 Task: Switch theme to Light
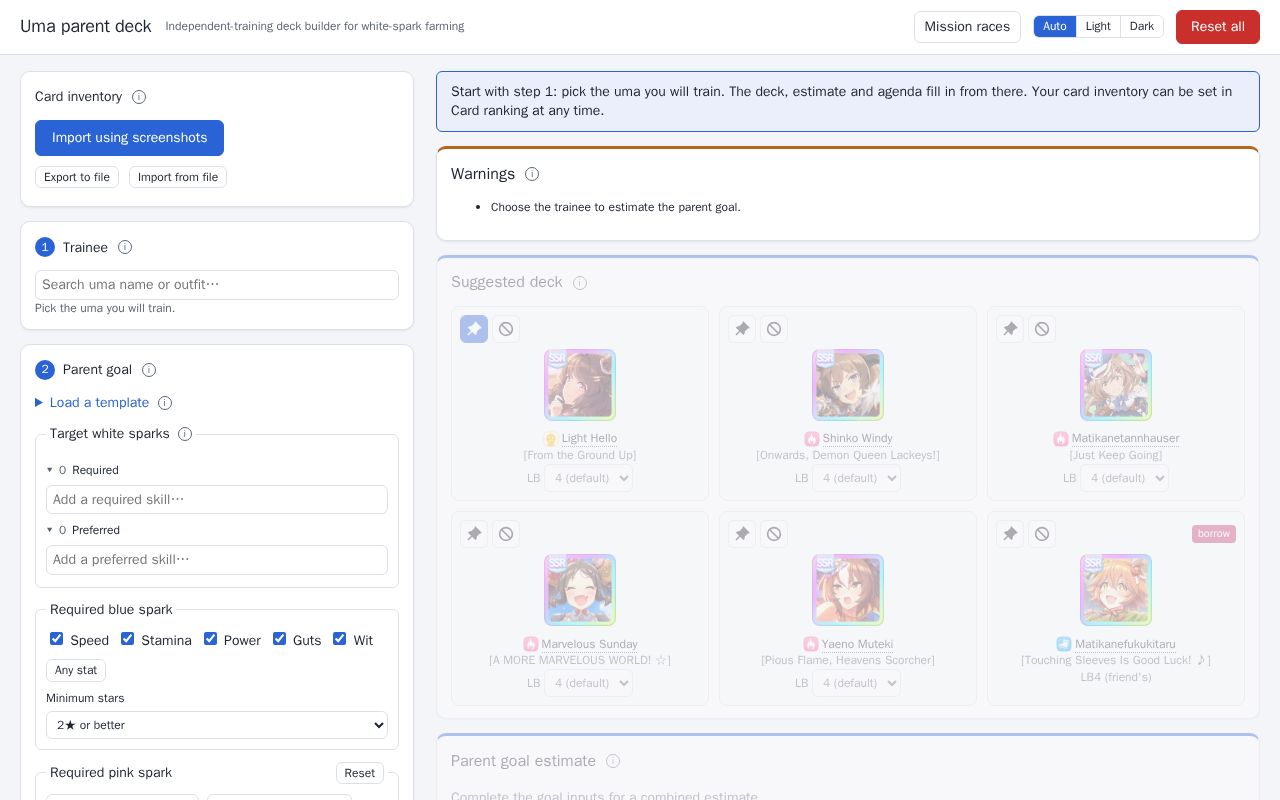tap(1098, 27)
